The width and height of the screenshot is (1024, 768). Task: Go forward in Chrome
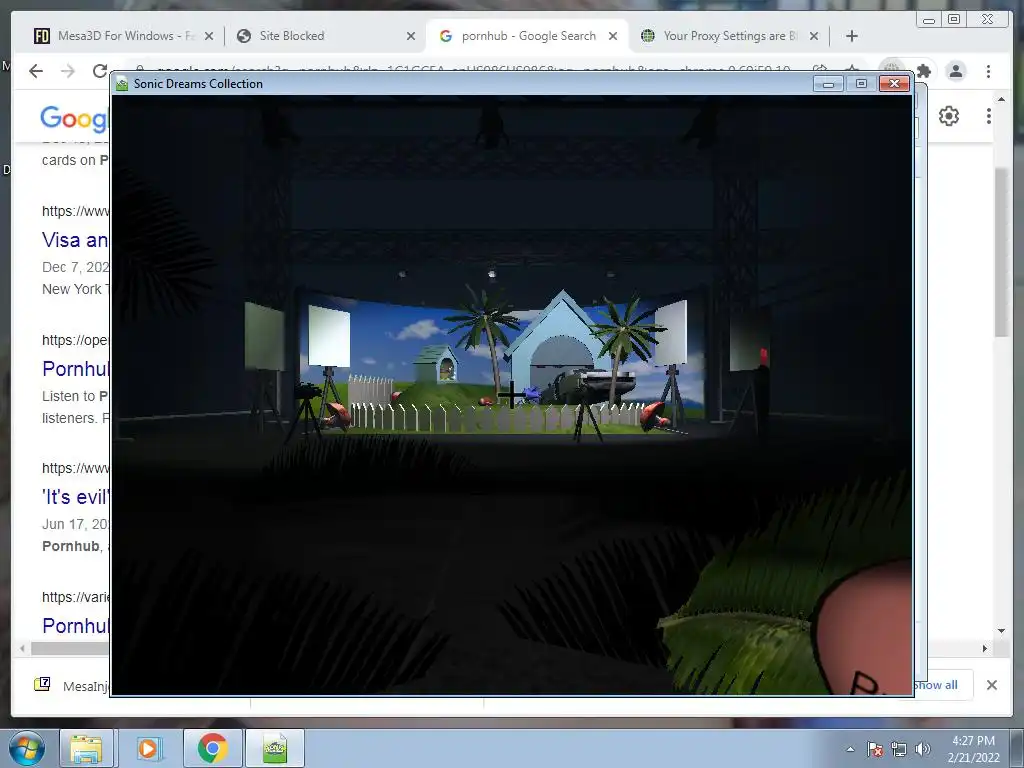click(x=68, y=71)
